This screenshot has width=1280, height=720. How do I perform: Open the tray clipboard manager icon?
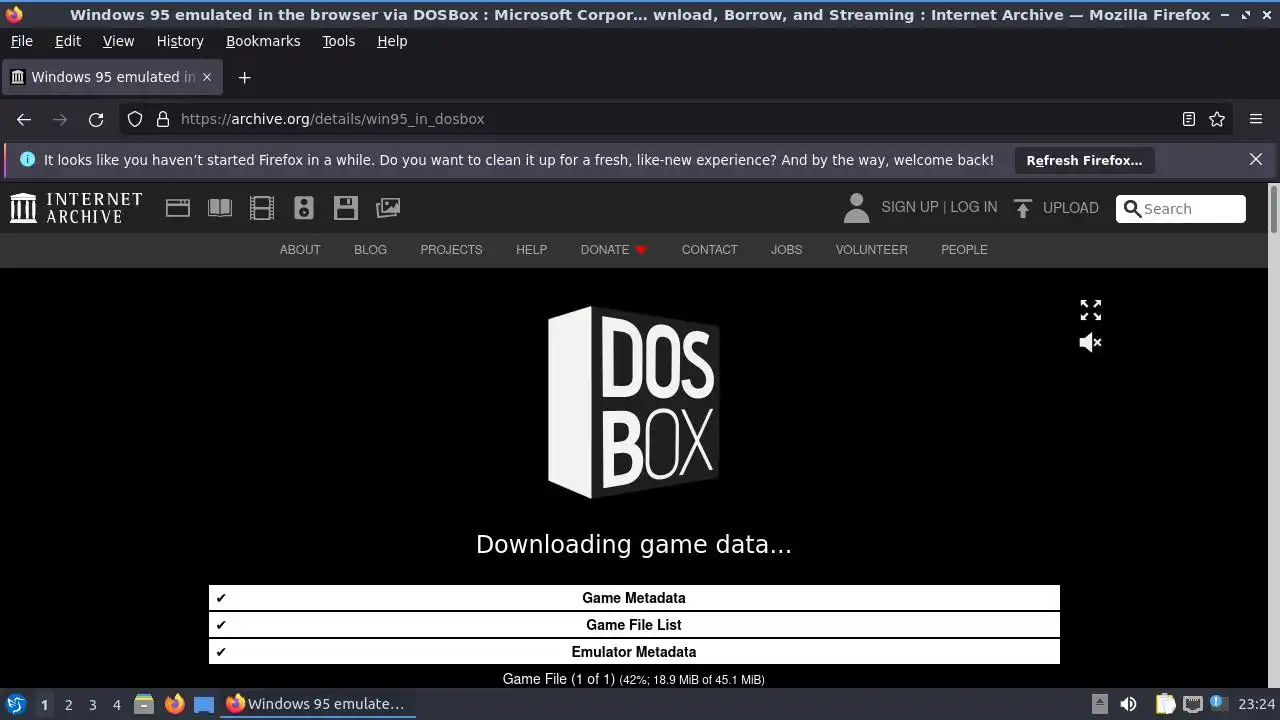(x=1165, y=704)
